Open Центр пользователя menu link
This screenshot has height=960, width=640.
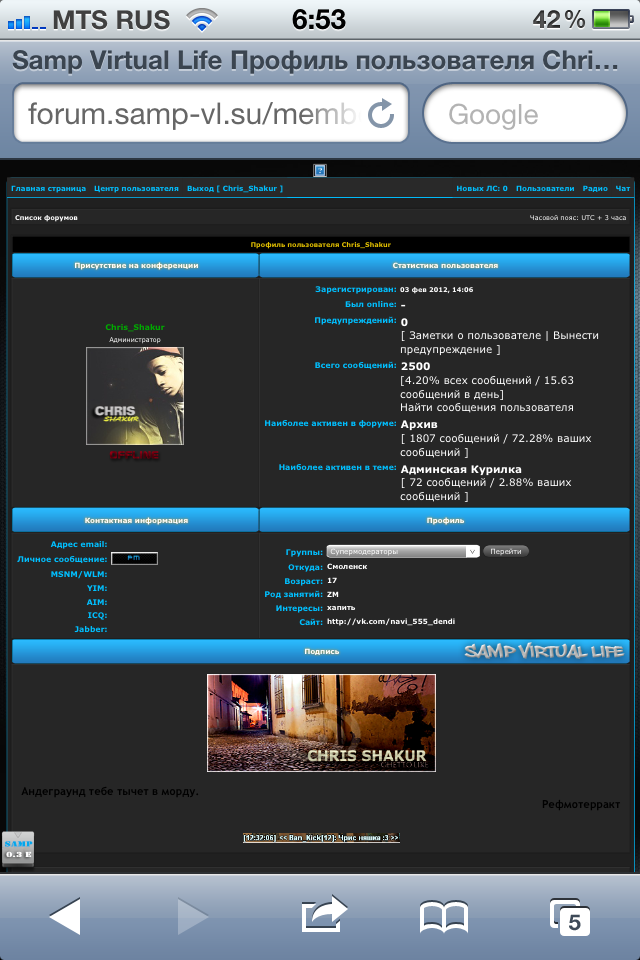[136, 189]
